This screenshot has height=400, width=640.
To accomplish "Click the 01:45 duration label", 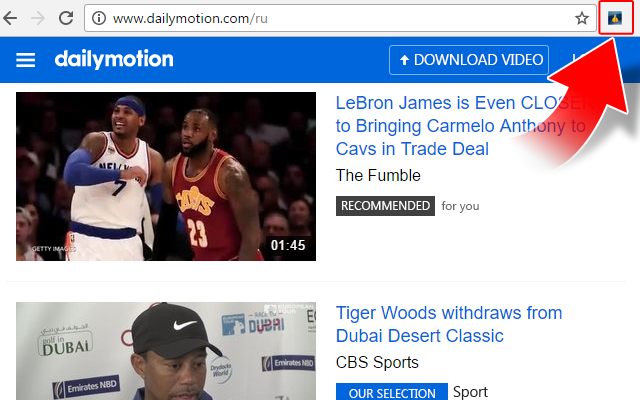I will coord(288,245).
